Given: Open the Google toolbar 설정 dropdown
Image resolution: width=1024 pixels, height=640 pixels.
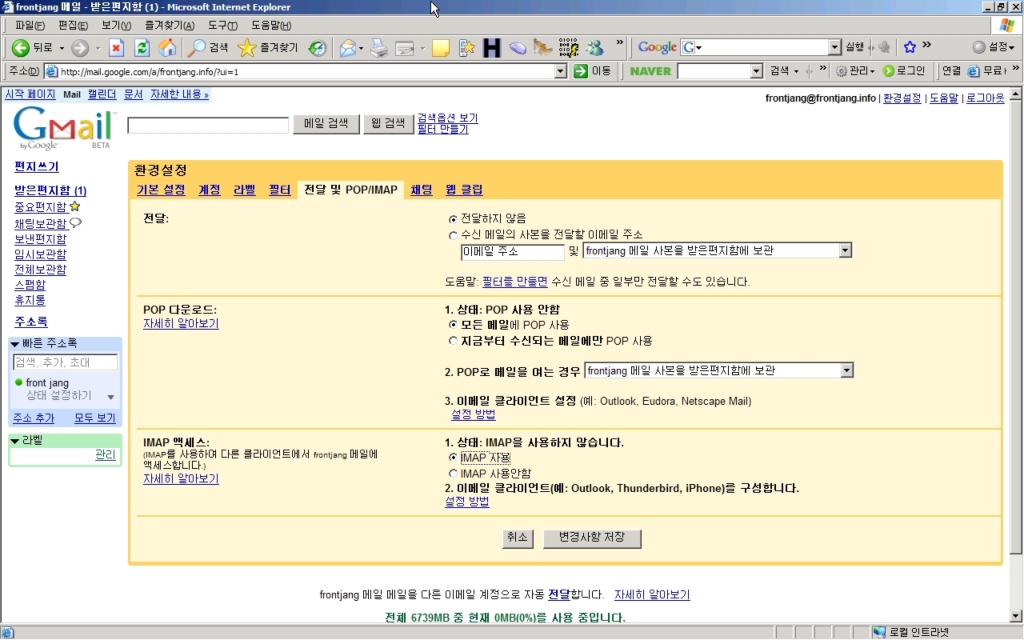Looking at the screenshot, I should point(993,47).
